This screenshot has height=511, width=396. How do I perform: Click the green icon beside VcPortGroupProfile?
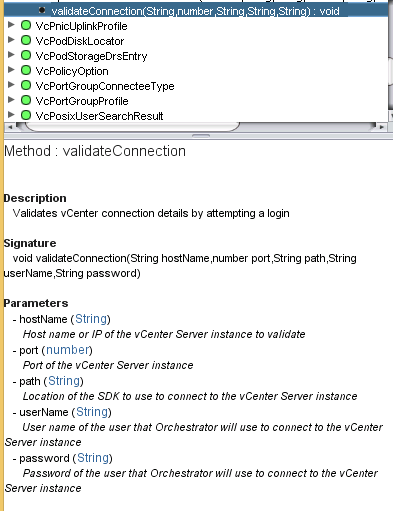point(26,101)
